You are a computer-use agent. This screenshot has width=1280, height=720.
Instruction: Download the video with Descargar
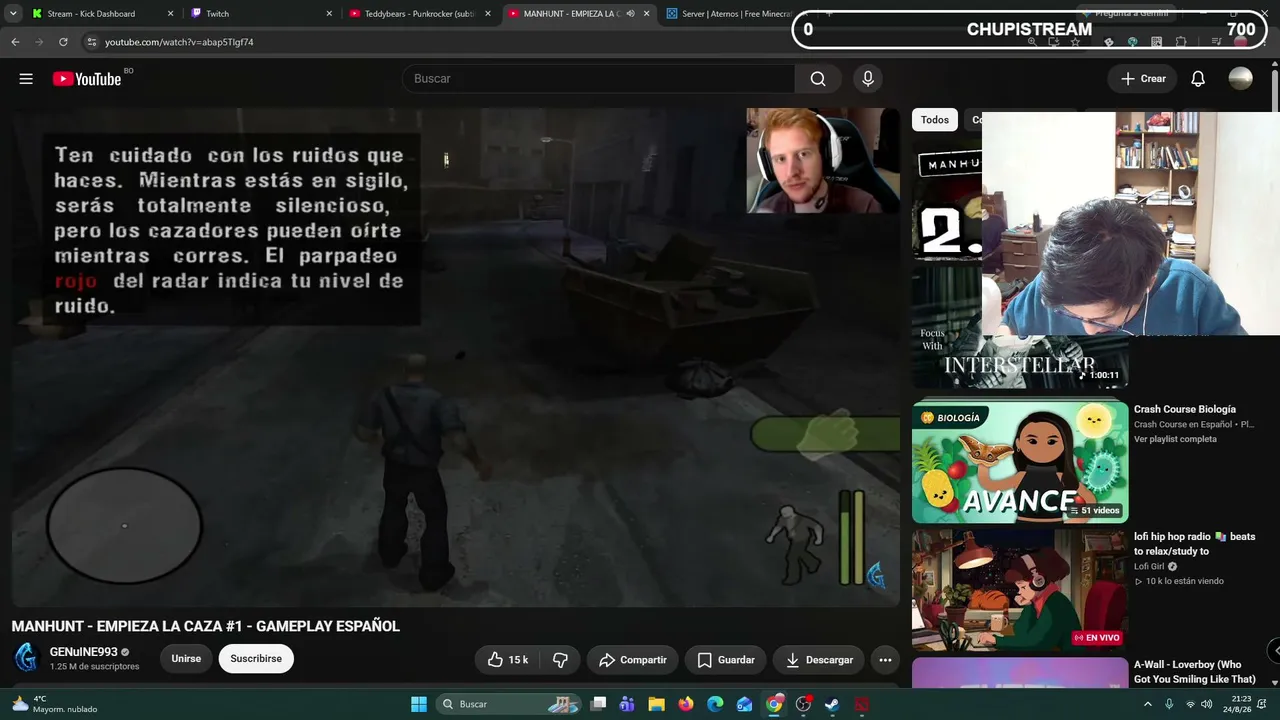click(819, 660)
